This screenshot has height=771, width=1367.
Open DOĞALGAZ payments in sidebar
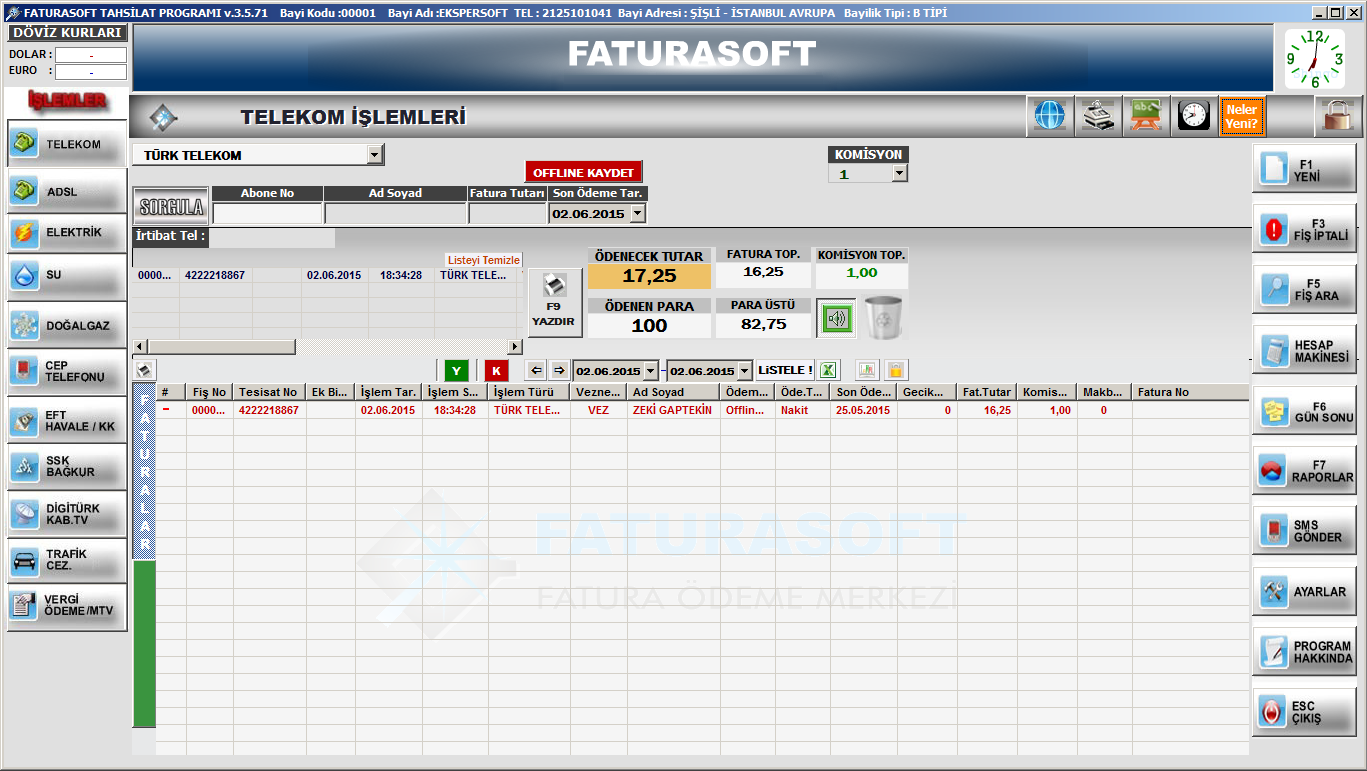68,325
